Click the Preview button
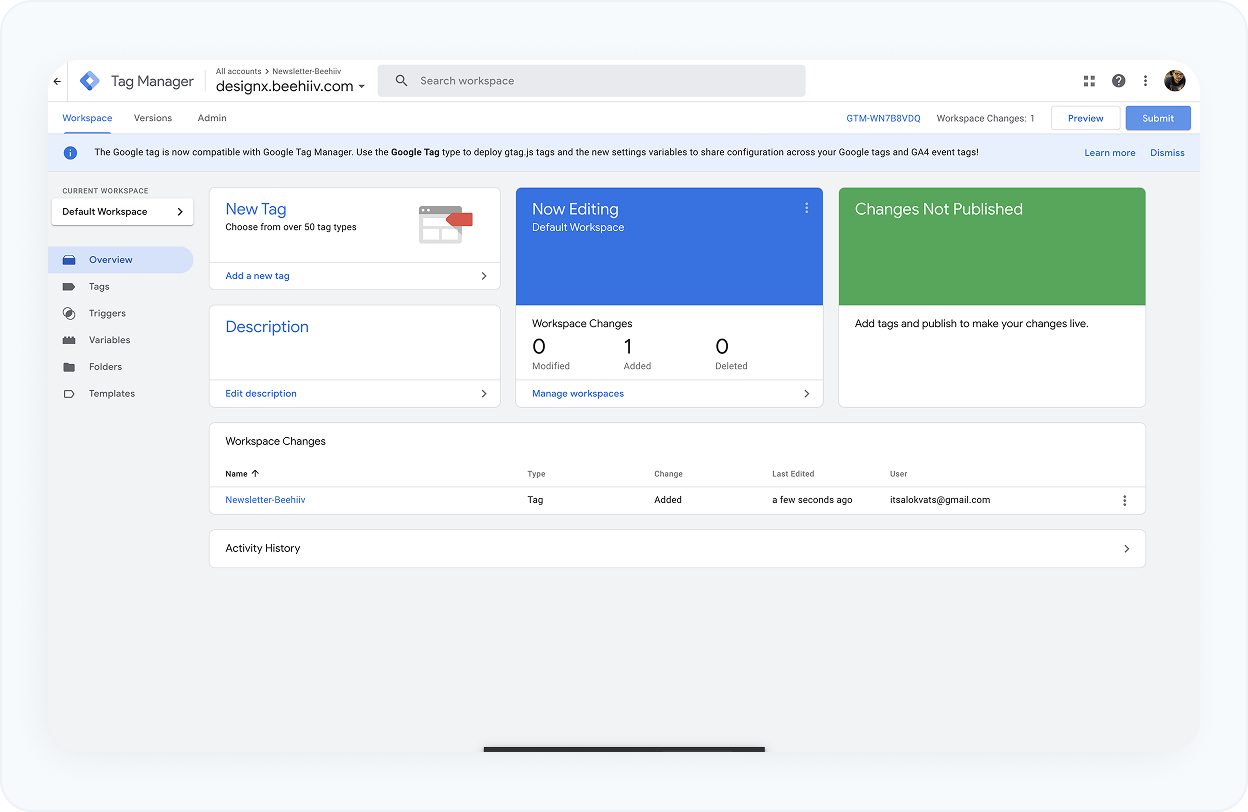1248x812 pixels. click(x=1085, y=118)
